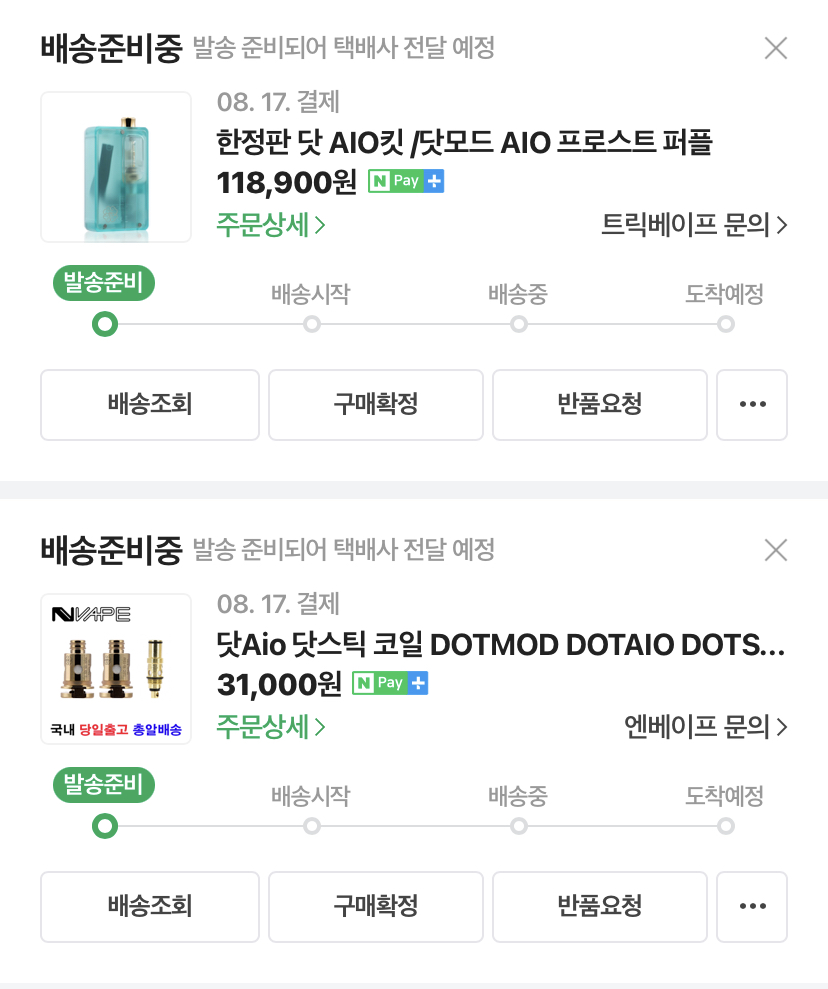Open 주문상세 for the 닷스틱 코일 order

tap(270, 727)
